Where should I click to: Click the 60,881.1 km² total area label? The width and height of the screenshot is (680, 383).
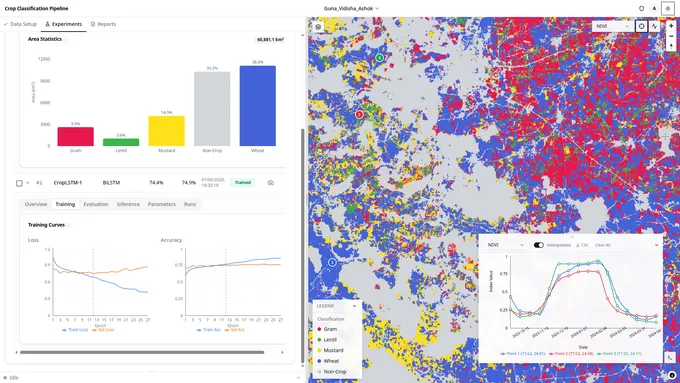270,39
